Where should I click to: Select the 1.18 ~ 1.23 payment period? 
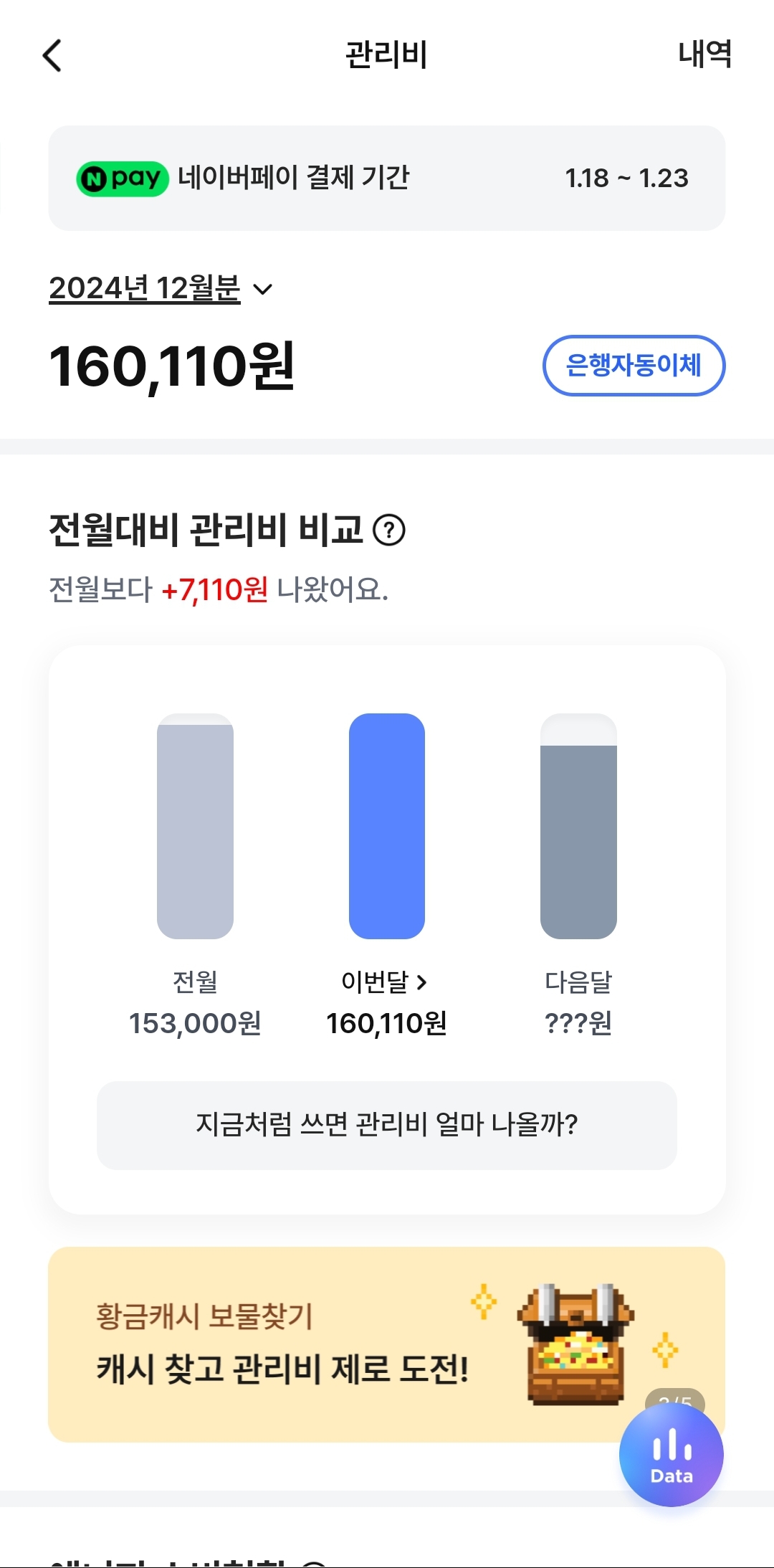(x=626, y=179)
